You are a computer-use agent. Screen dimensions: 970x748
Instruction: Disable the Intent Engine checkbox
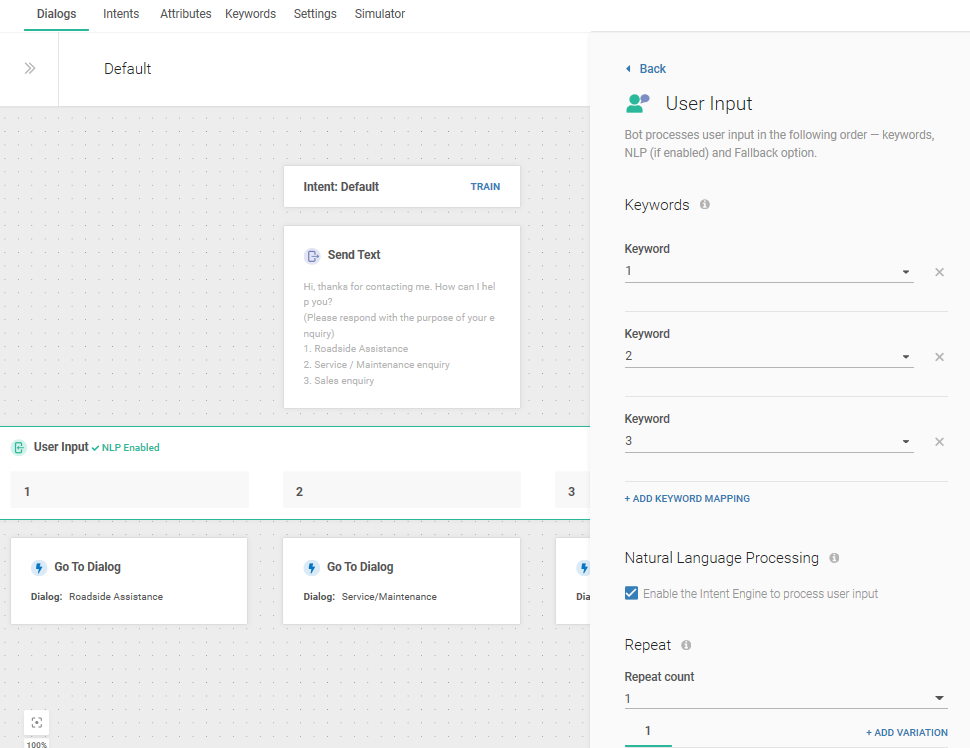pyautogui.click(x=631, y=594)
